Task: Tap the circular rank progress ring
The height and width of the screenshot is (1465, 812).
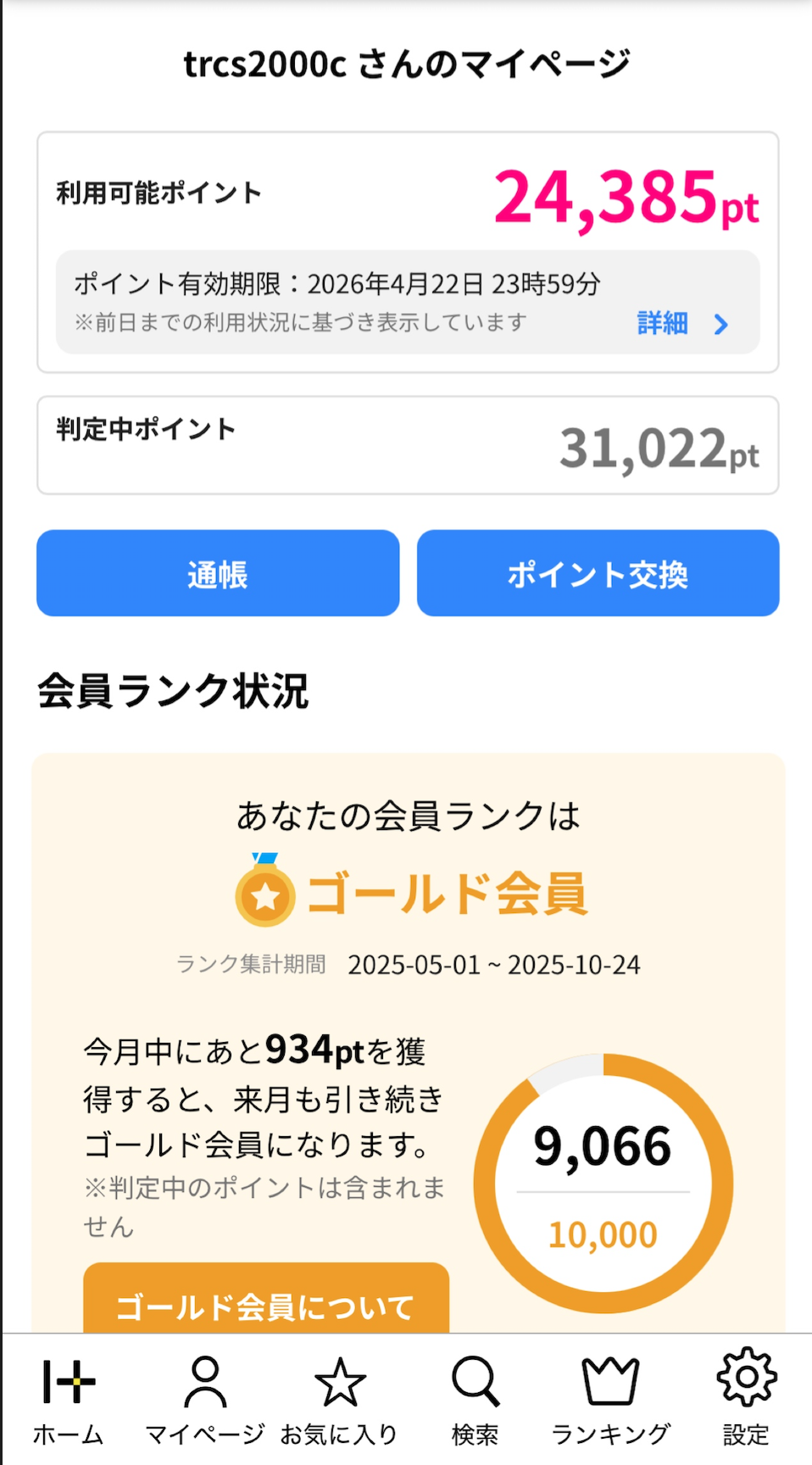Action: point(603,1184)
